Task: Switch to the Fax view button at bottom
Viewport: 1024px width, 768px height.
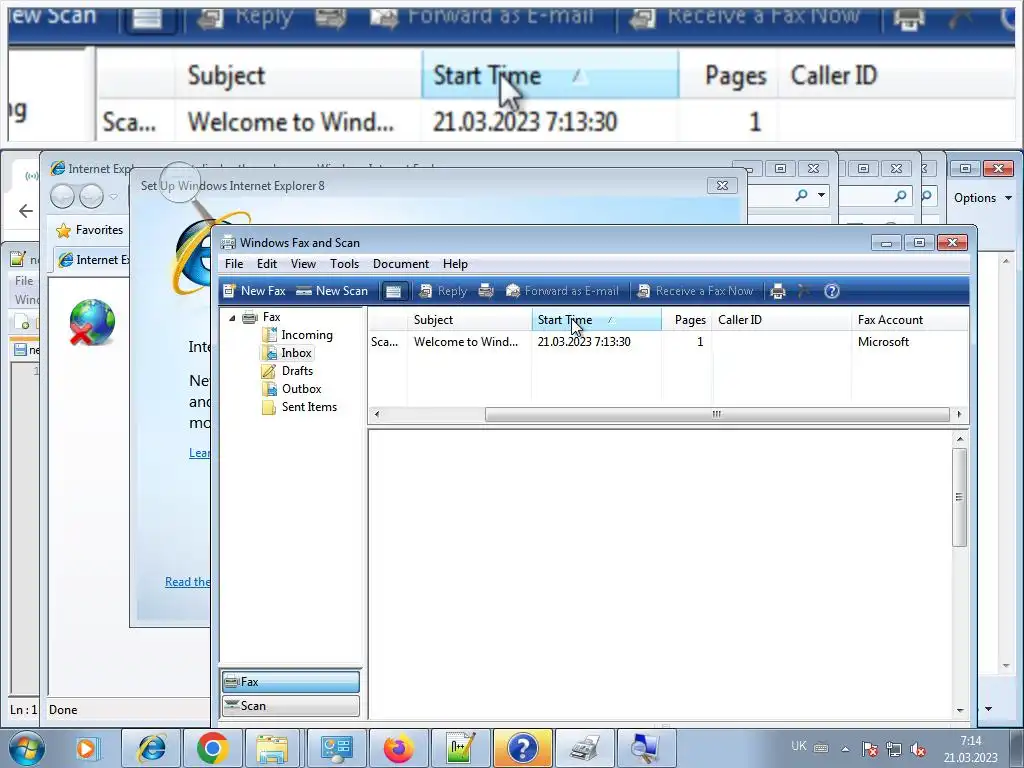Action: point(291,682)
